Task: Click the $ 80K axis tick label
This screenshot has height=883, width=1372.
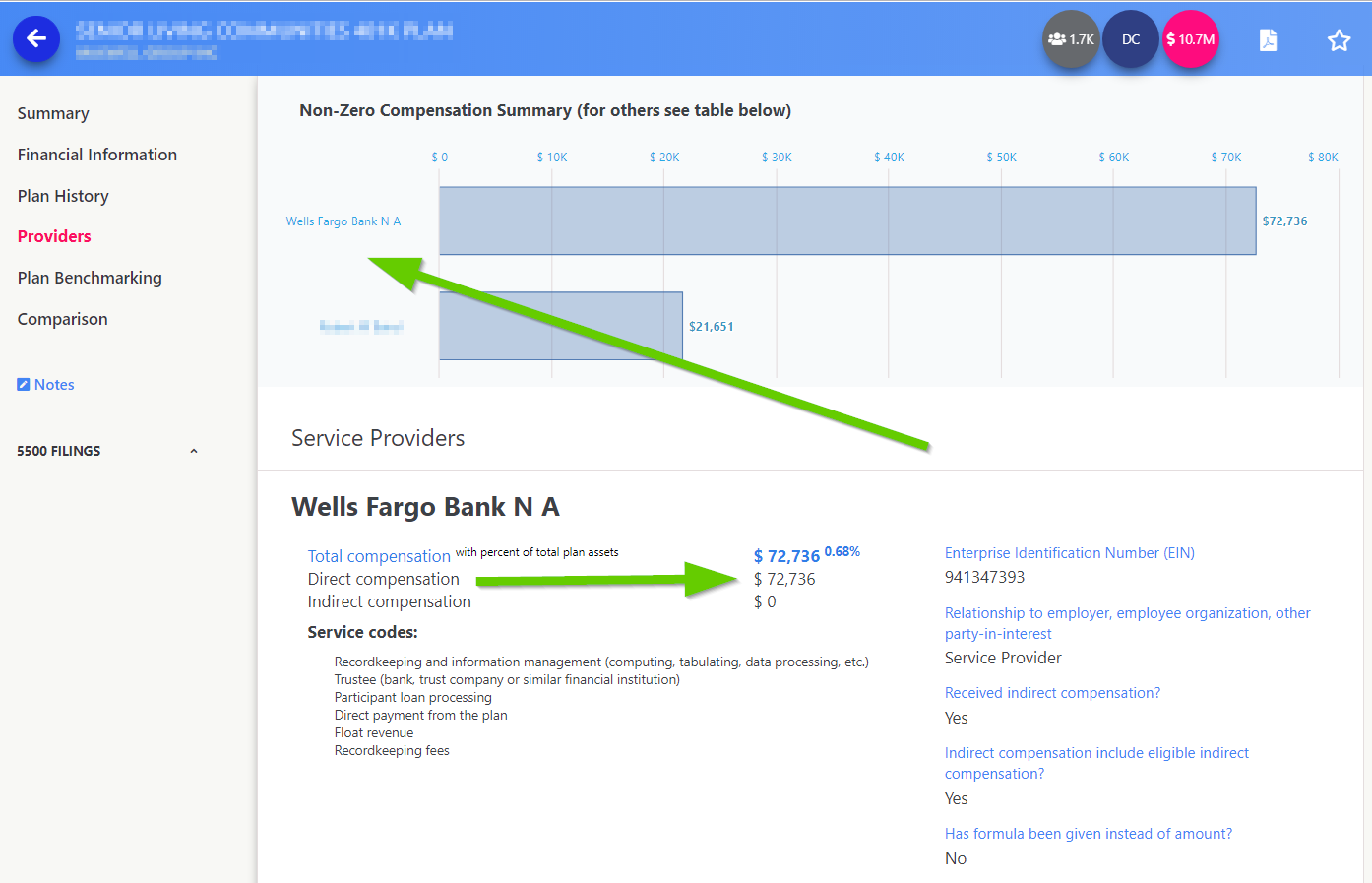Action: [x=1324, y=158]
